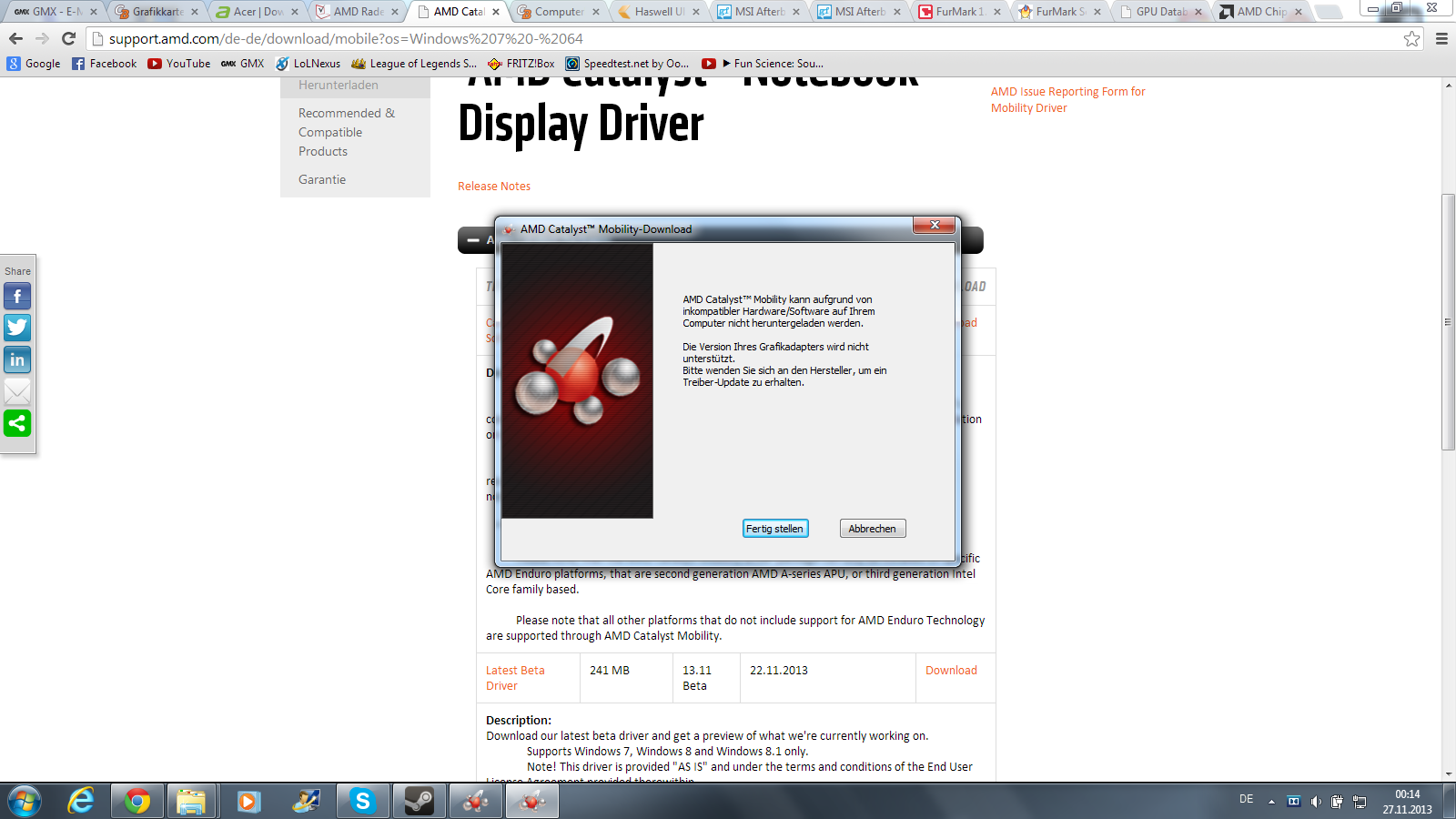Open the League of Legends bookmark
1456x819 pixels.
tap(414, 64)
